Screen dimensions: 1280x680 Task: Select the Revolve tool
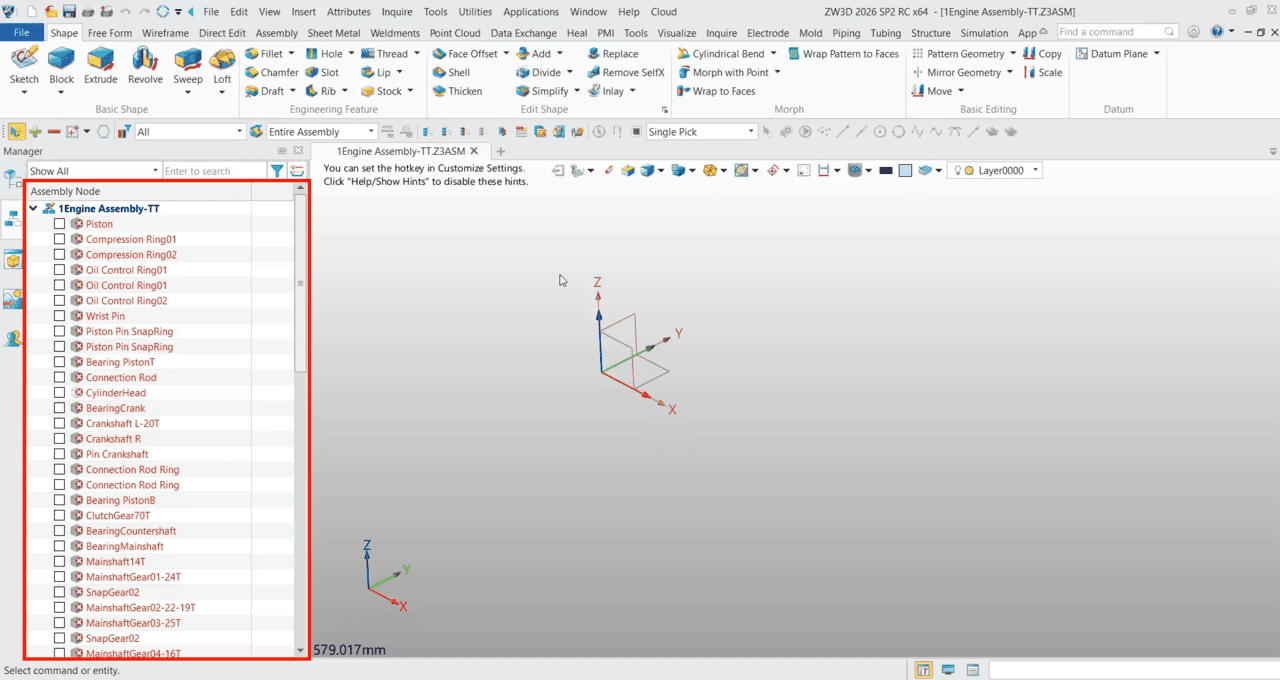coord(145,66)
